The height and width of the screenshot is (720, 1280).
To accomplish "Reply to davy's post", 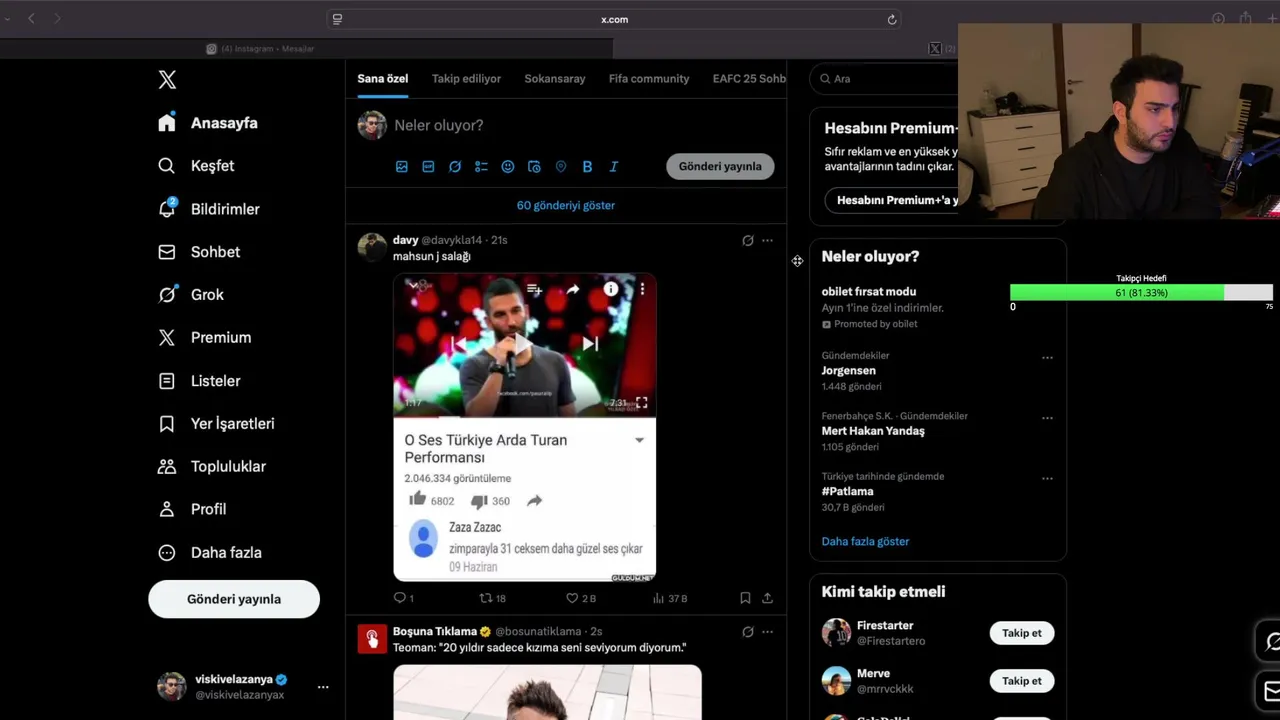I will 403,598.
